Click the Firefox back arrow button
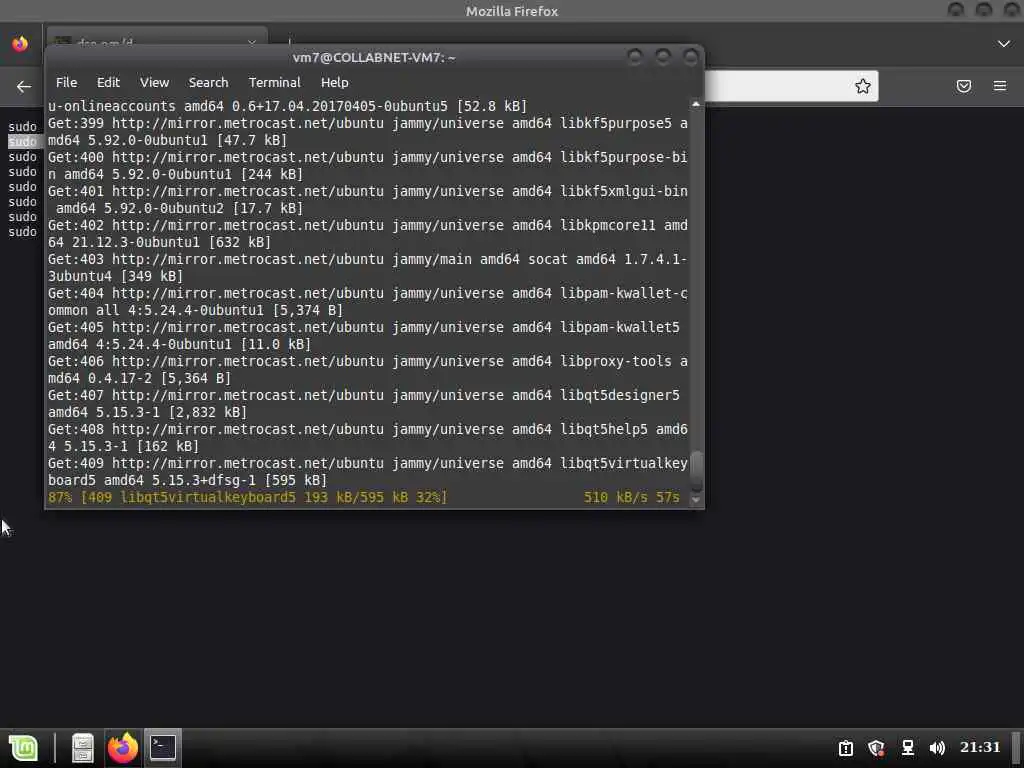Screen dimensions: 1024x768 point(24,86)
